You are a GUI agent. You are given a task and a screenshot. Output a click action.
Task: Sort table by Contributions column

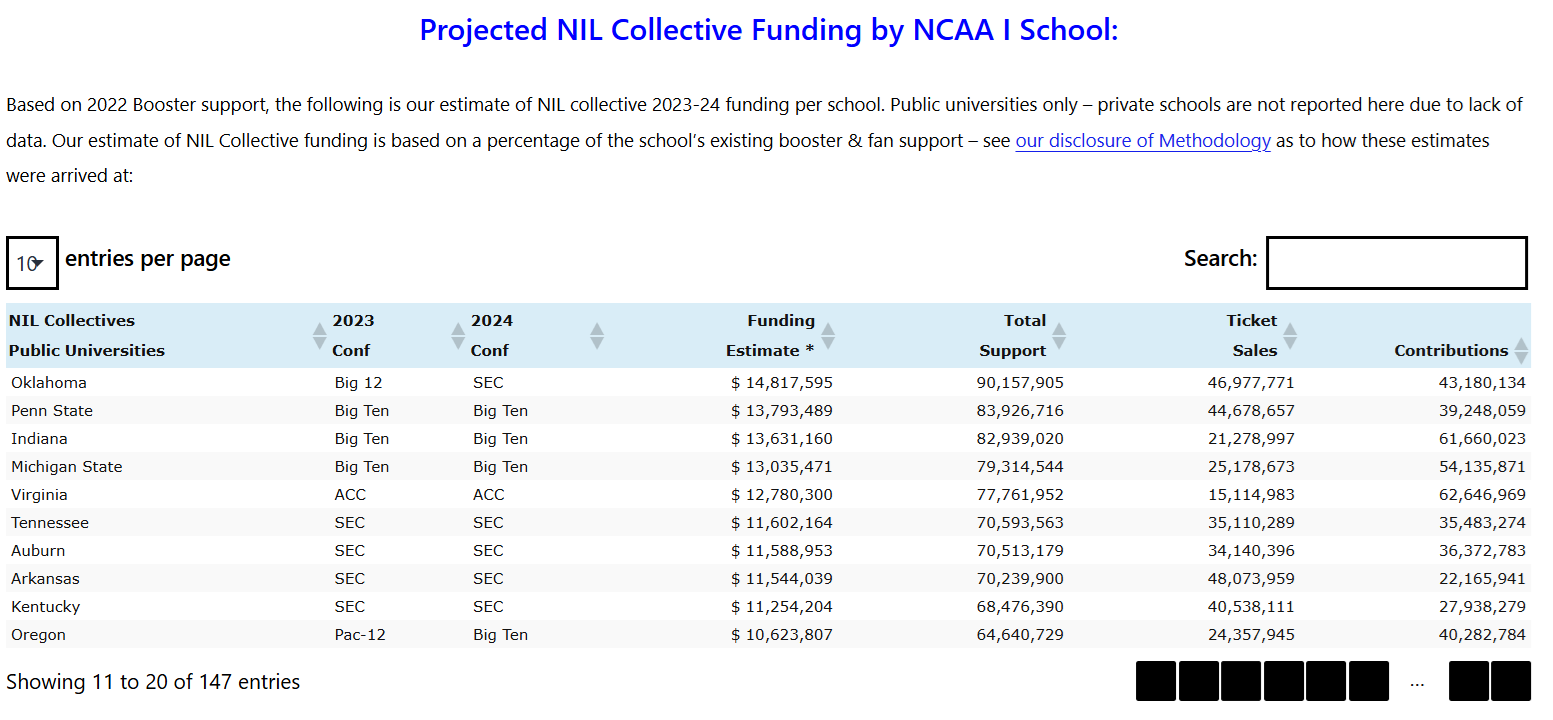pos(1416,336)
